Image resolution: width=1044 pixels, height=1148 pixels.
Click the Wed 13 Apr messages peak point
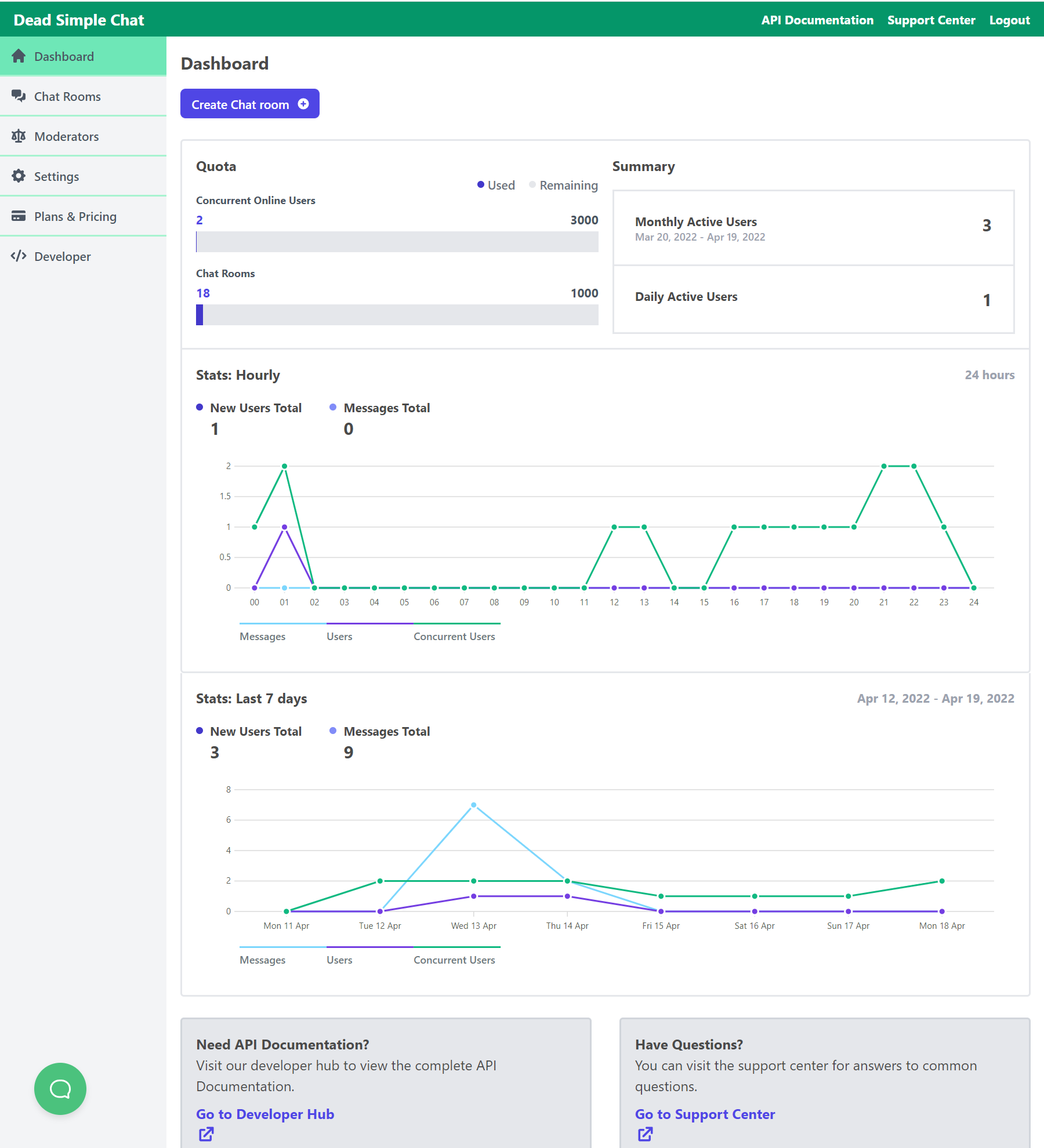click(x=474, y=805)
